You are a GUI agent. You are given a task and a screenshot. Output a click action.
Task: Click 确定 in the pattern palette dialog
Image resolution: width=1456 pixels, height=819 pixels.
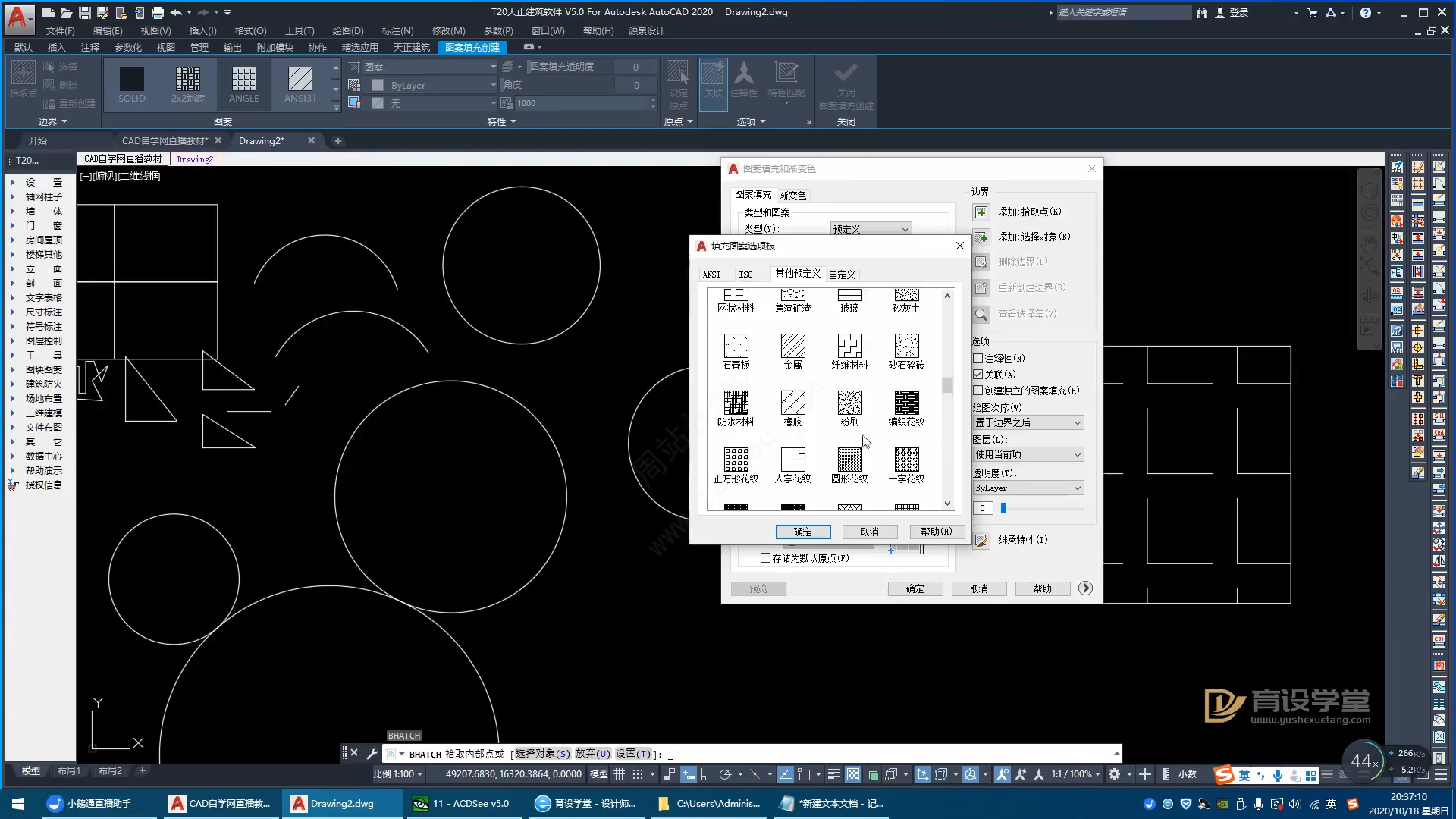[803, 532]
